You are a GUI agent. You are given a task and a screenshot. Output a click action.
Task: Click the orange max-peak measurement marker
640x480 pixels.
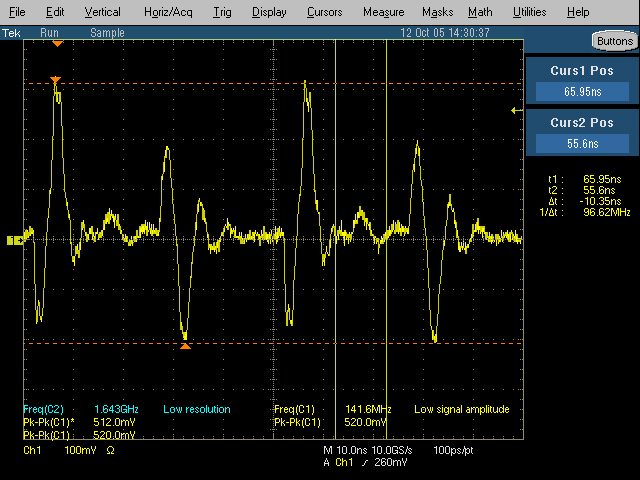(56, 80)
